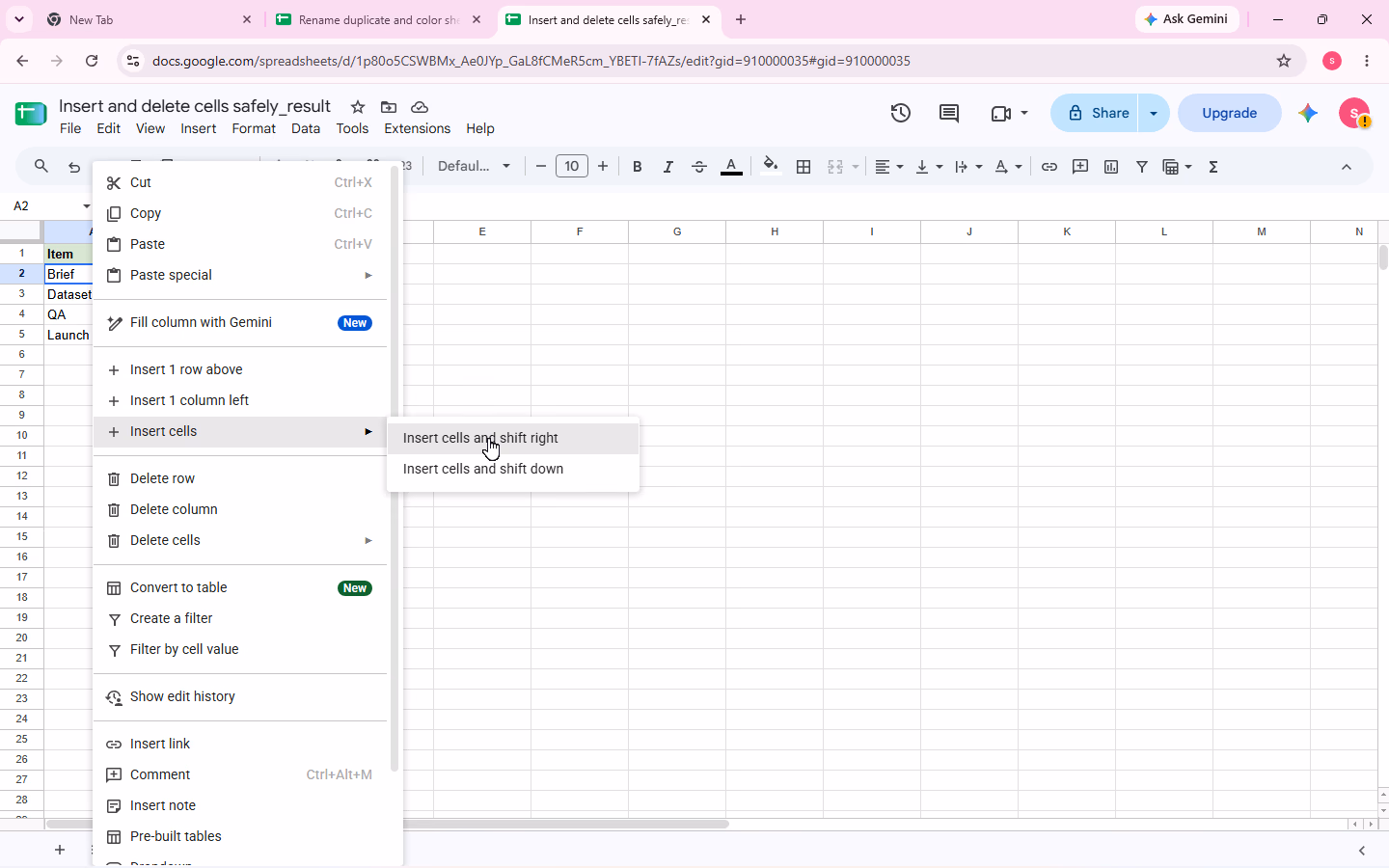
Task: Choose Insert cells and shift down
Action: coord(513,469)
